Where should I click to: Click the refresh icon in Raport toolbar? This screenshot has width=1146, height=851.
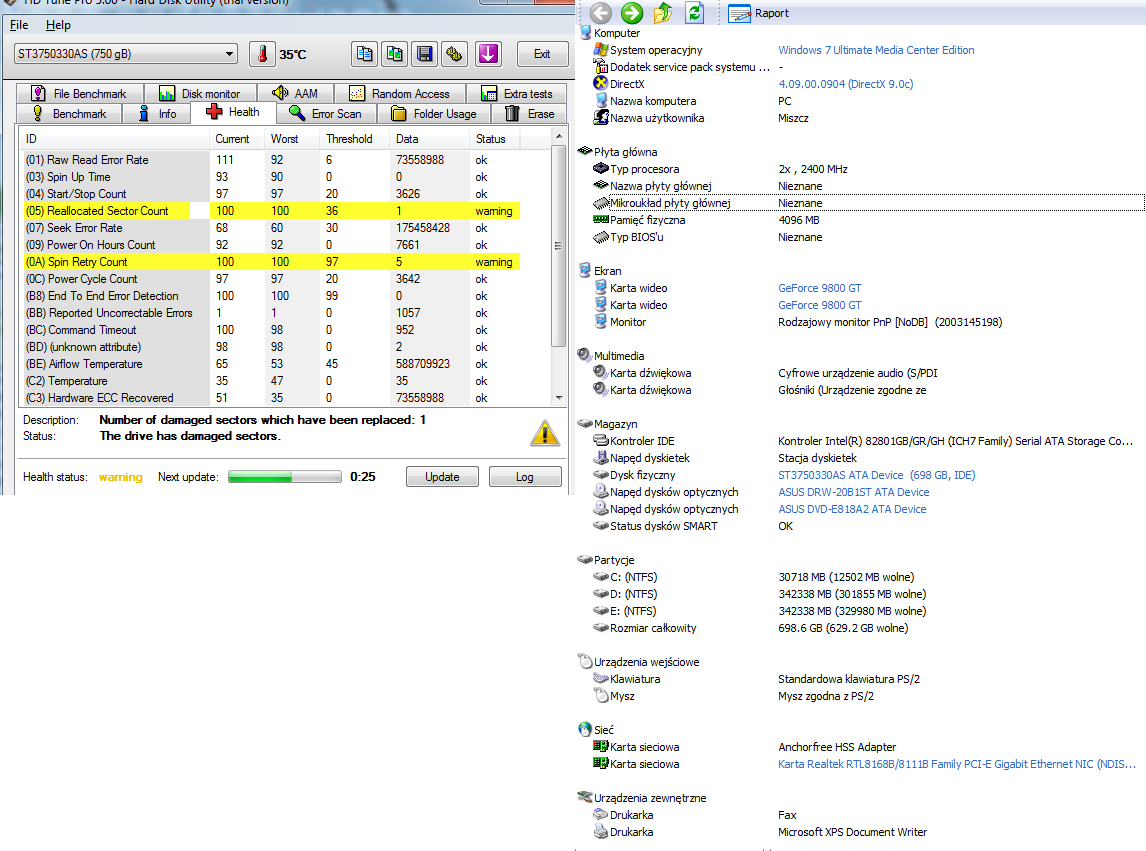[x=694, y=12]
